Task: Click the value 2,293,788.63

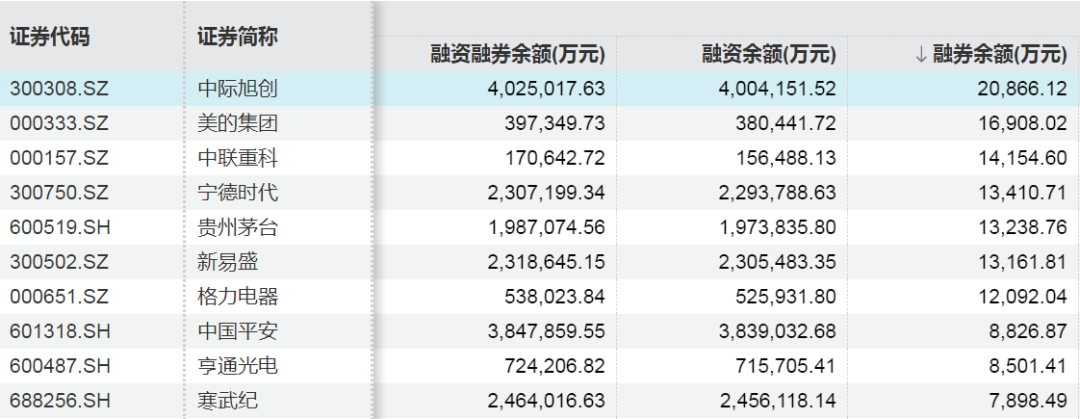Action: [777, 193]
